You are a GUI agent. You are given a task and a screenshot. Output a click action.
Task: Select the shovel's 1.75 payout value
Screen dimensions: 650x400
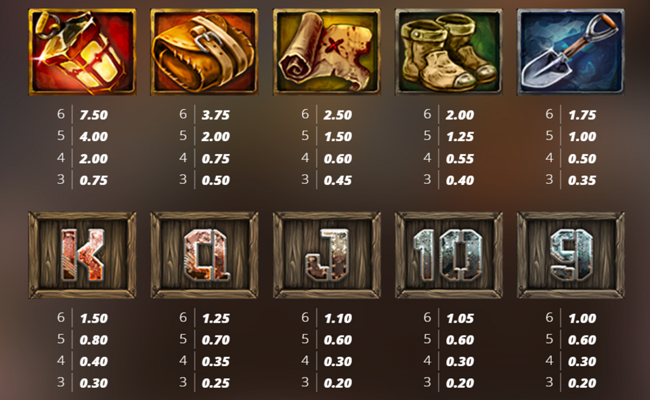582,115
